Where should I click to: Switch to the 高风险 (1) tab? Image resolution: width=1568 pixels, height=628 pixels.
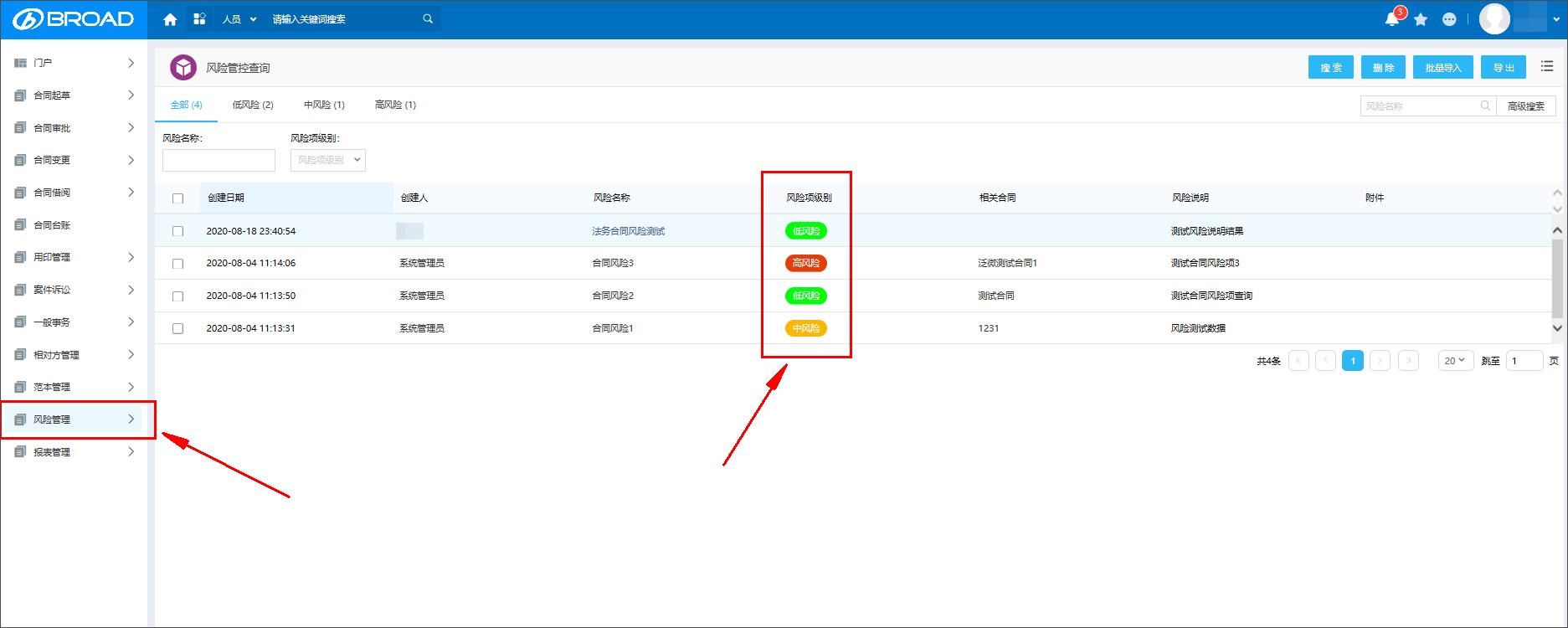pos(395,105)
